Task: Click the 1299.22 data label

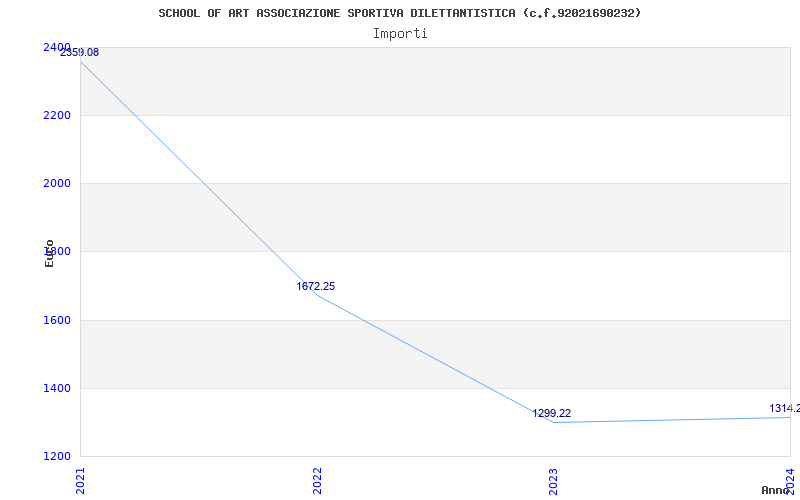Action: (552, 414)
